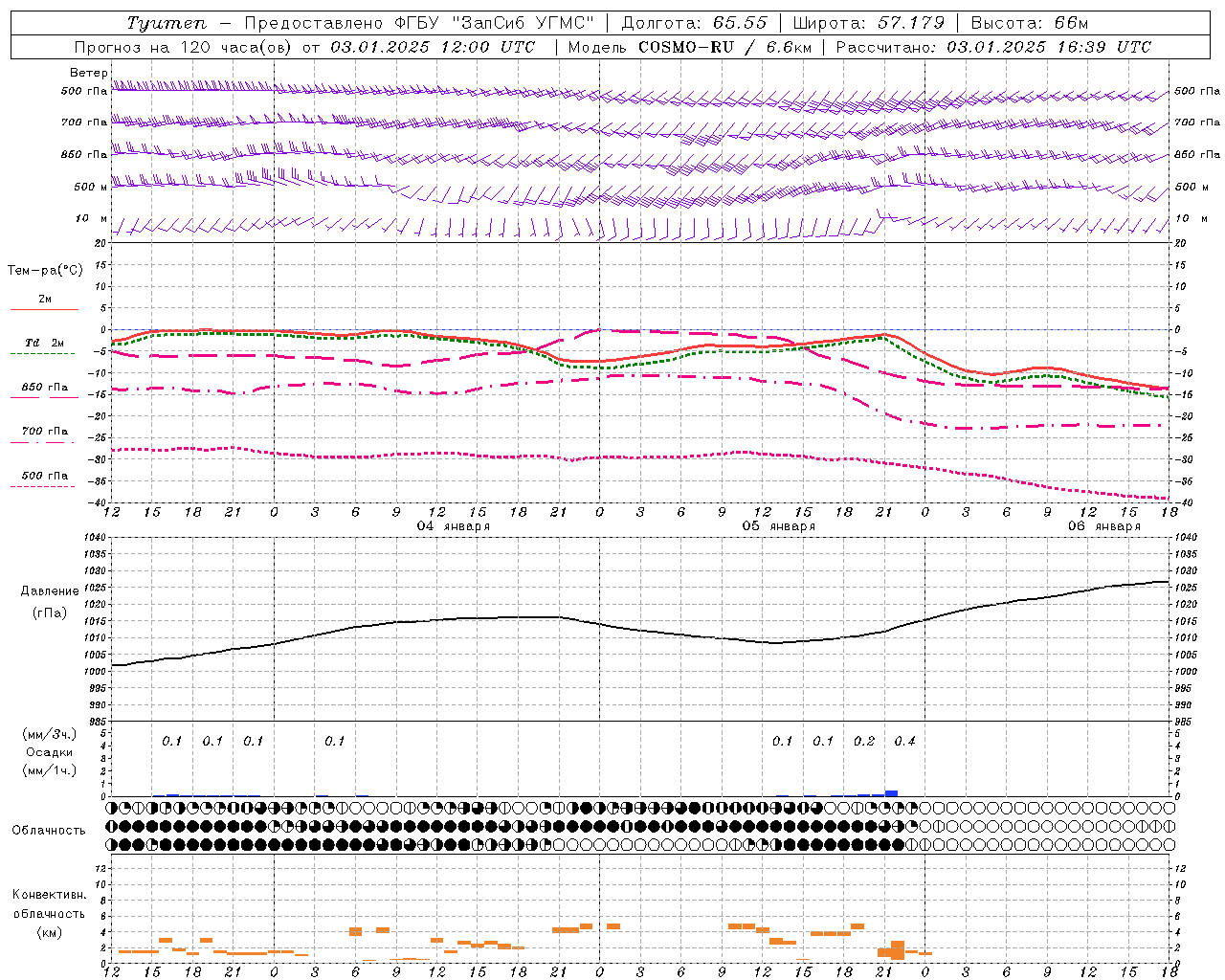1225x980 pixels.
Task: Click the '500 м' wind level label on left
Action: tap(91, 188)
